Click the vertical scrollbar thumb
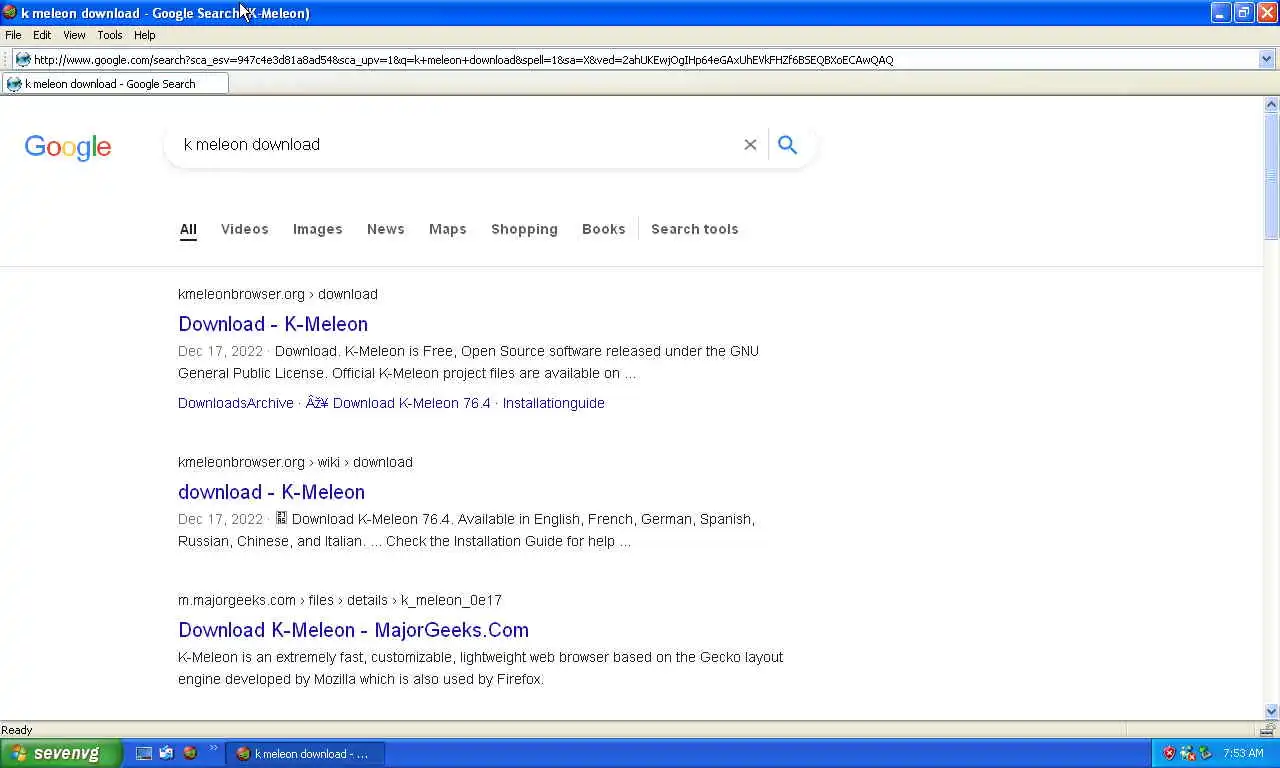This screenshot has height=768, width=1280. 1272,176
